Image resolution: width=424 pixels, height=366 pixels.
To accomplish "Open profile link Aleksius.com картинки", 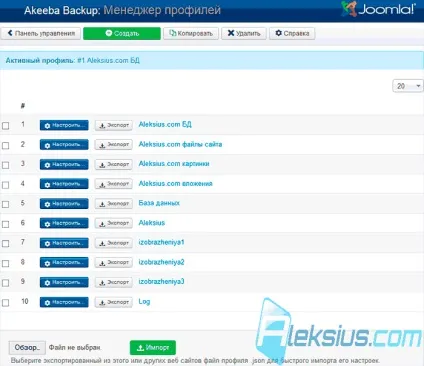I will [x=174, y=164].
